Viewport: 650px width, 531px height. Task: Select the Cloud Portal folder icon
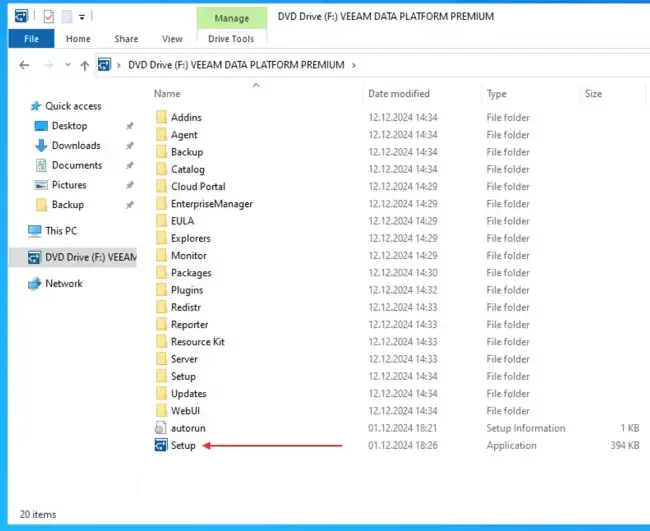click(x=161, y=187)
